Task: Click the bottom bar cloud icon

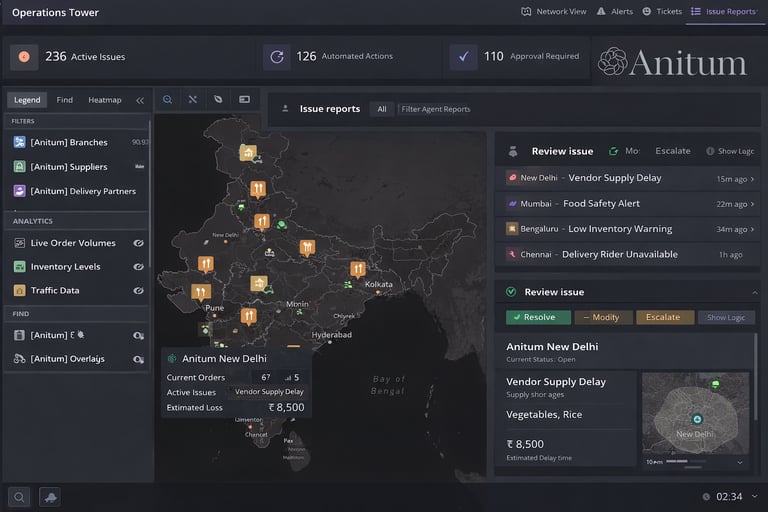Action: [50, 497]
